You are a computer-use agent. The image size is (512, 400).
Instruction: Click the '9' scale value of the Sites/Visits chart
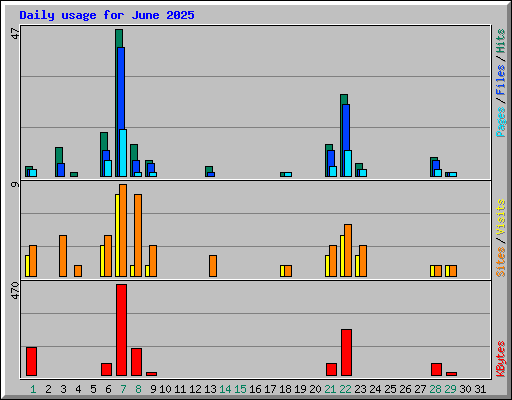15,184
